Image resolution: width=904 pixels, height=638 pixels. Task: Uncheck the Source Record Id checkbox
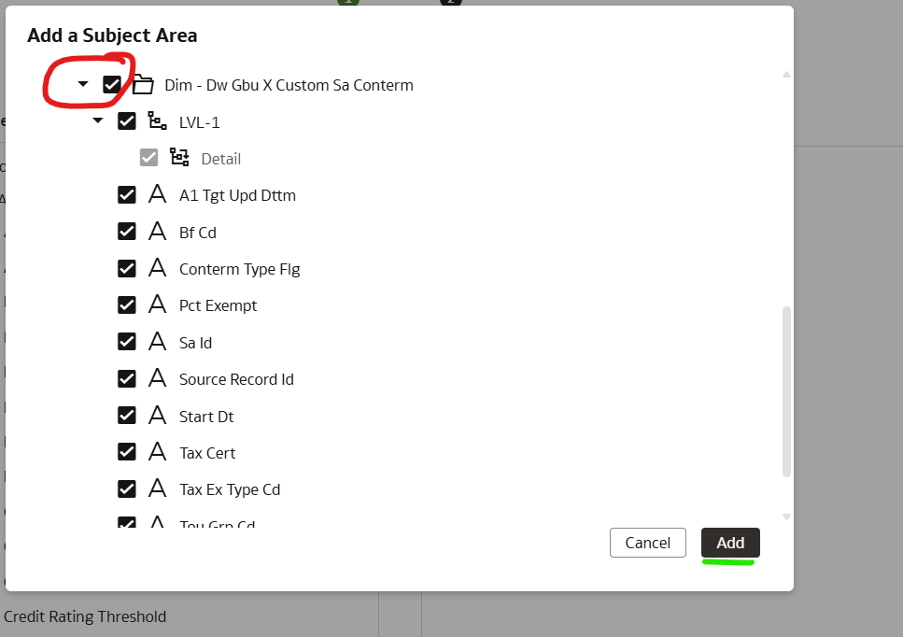coord(127,379)
